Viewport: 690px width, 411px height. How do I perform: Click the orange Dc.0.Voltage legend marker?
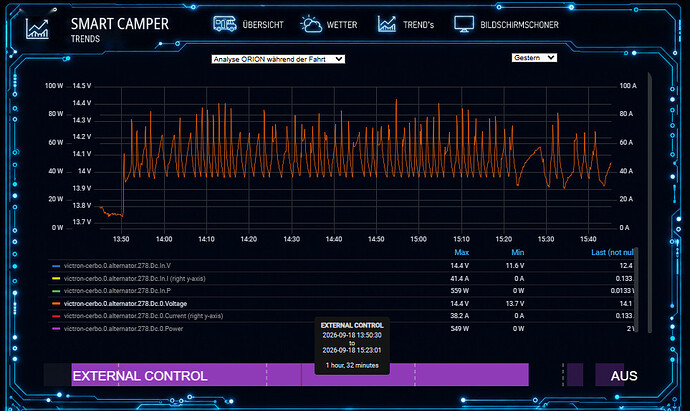tap(56, 304)
